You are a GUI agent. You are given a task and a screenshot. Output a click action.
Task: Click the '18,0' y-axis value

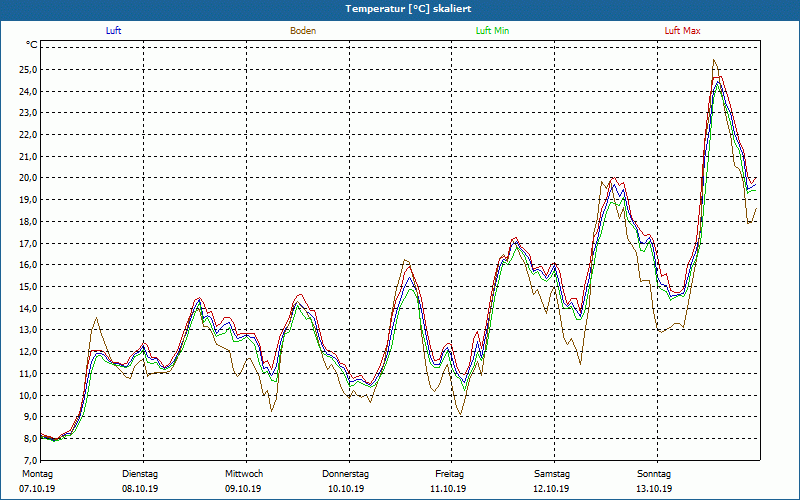[28, 221]
